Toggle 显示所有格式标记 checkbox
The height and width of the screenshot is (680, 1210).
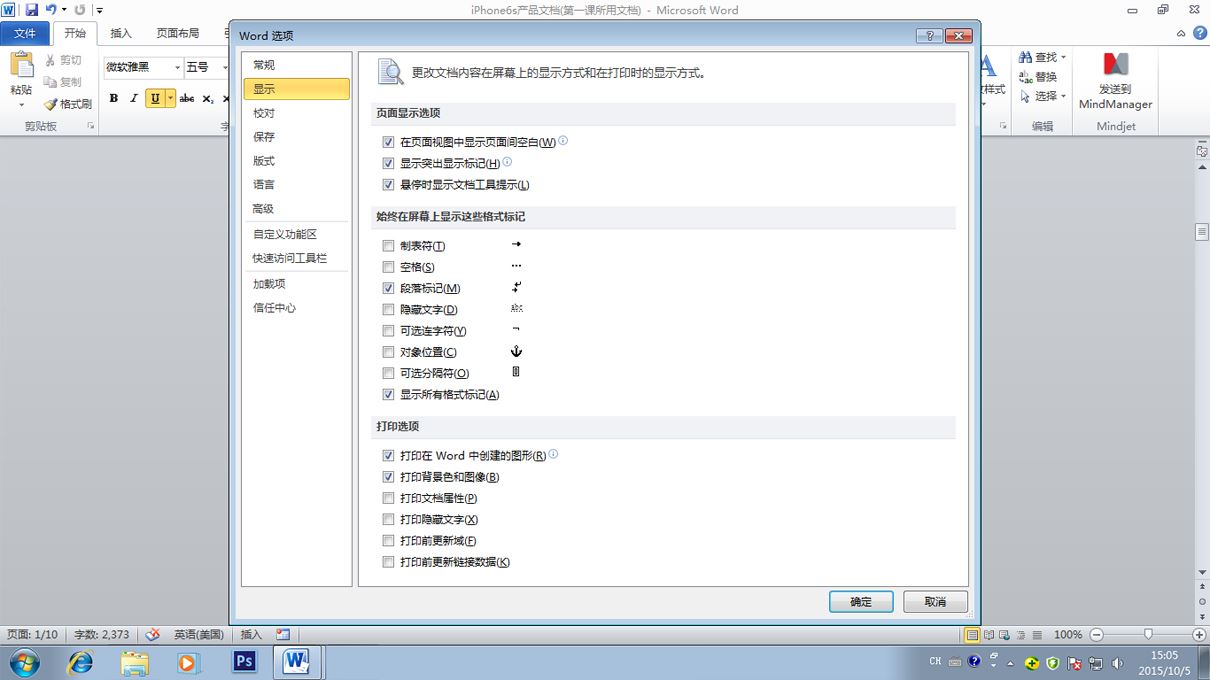tap(389, 395)
